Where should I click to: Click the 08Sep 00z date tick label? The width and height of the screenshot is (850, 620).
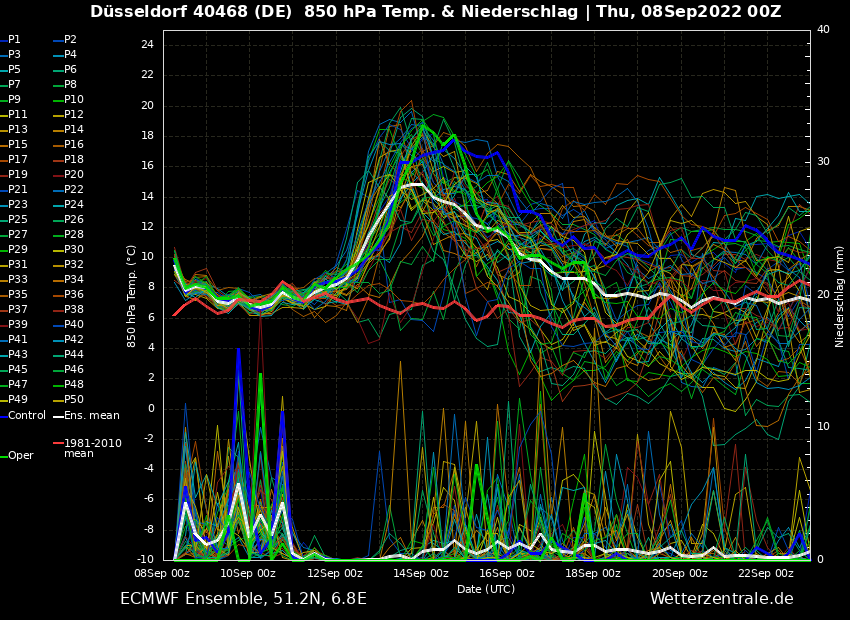(162, 574)
